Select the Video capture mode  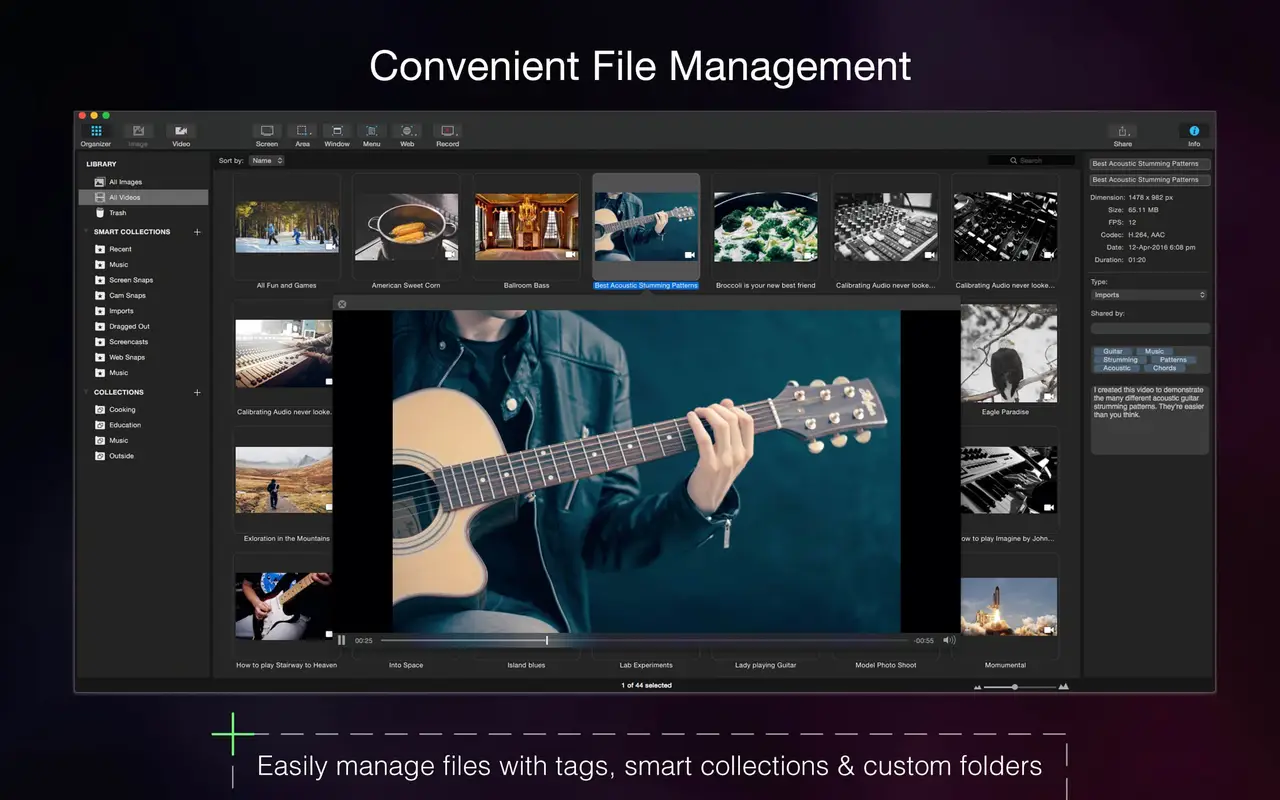(x=181, y=131)
